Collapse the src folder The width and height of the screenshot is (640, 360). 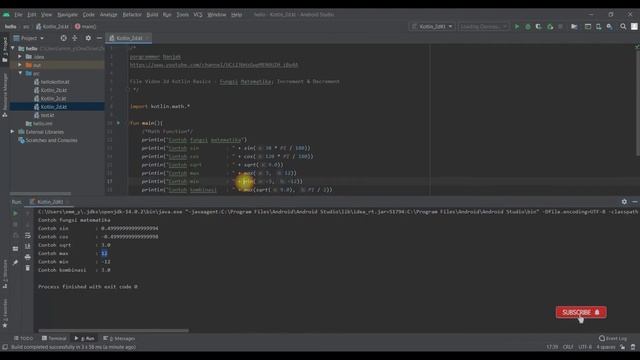pyautogui.click(x=20, y=73)
